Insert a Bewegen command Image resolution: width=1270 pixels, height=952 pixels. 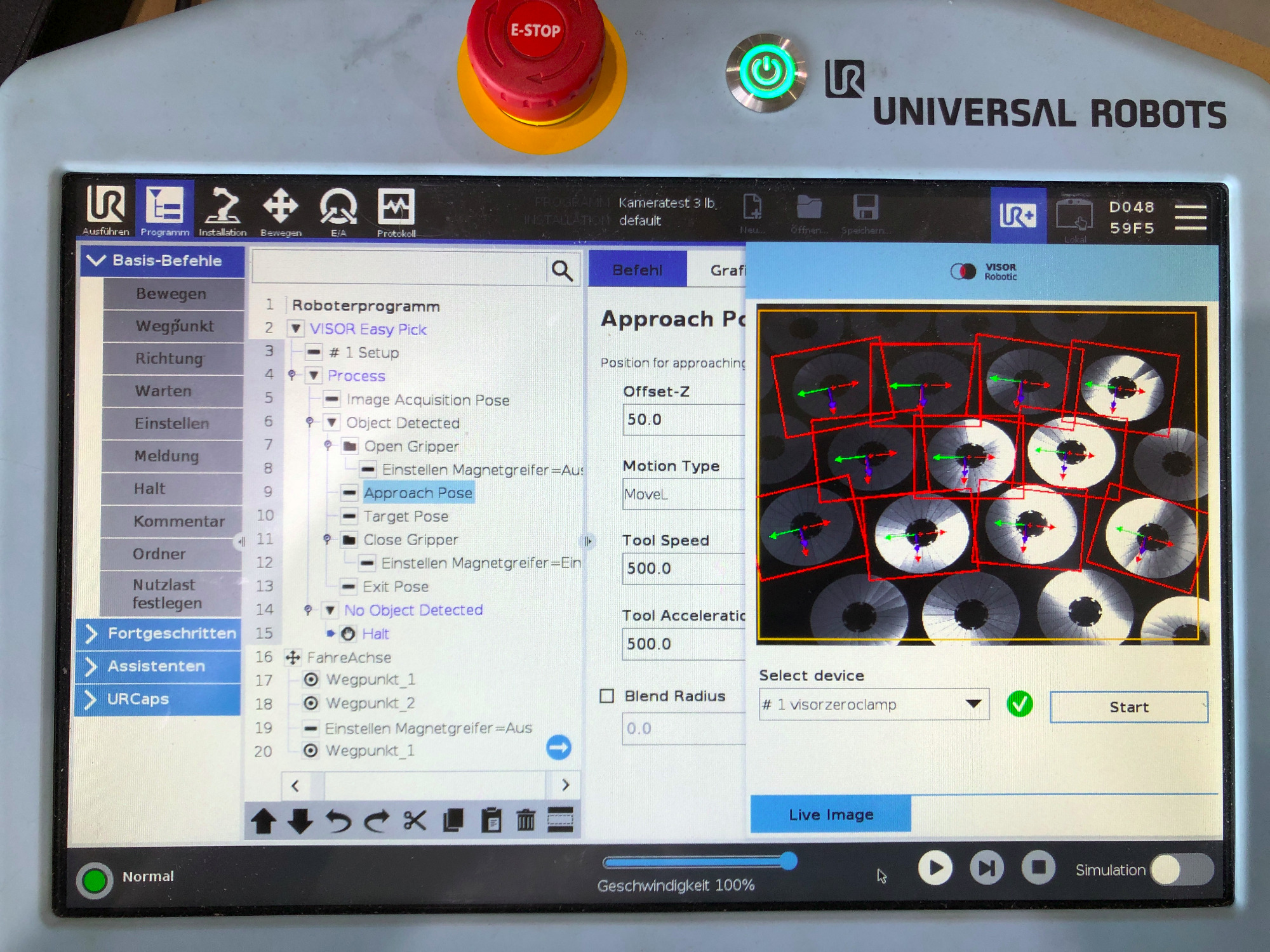[172, 294]
